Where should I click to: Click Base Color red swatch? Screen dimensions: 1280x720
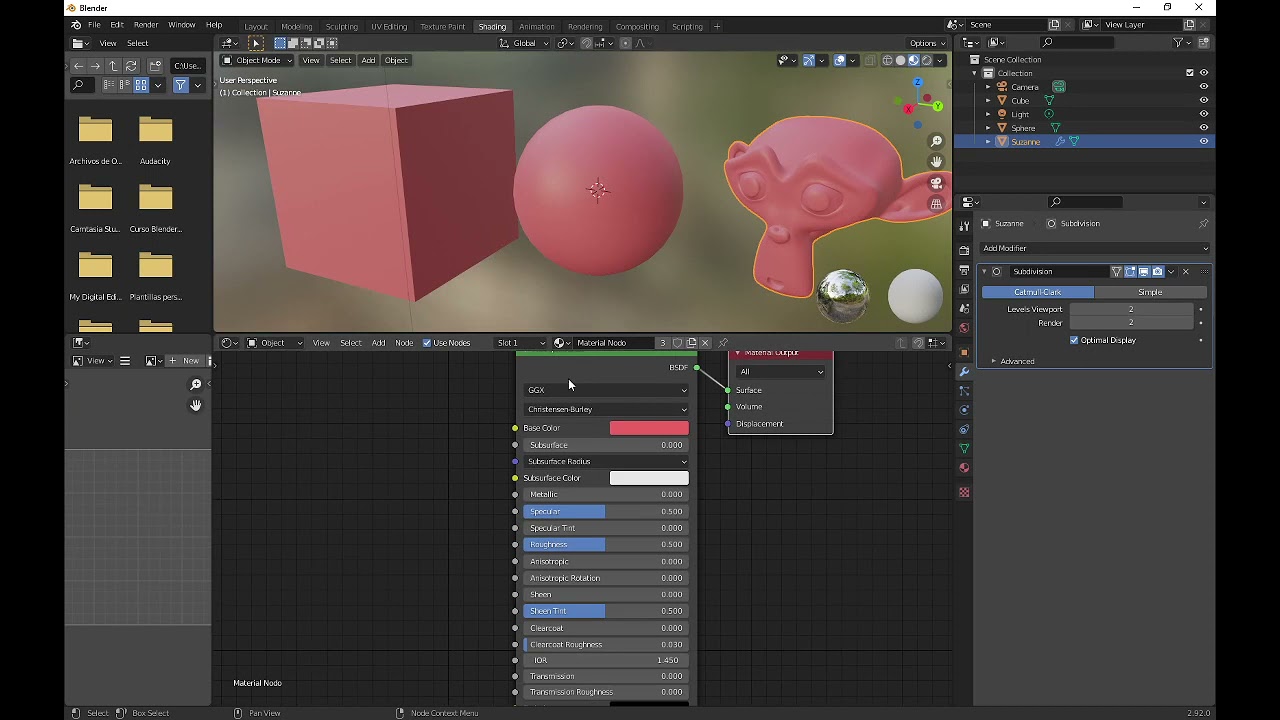649,428
